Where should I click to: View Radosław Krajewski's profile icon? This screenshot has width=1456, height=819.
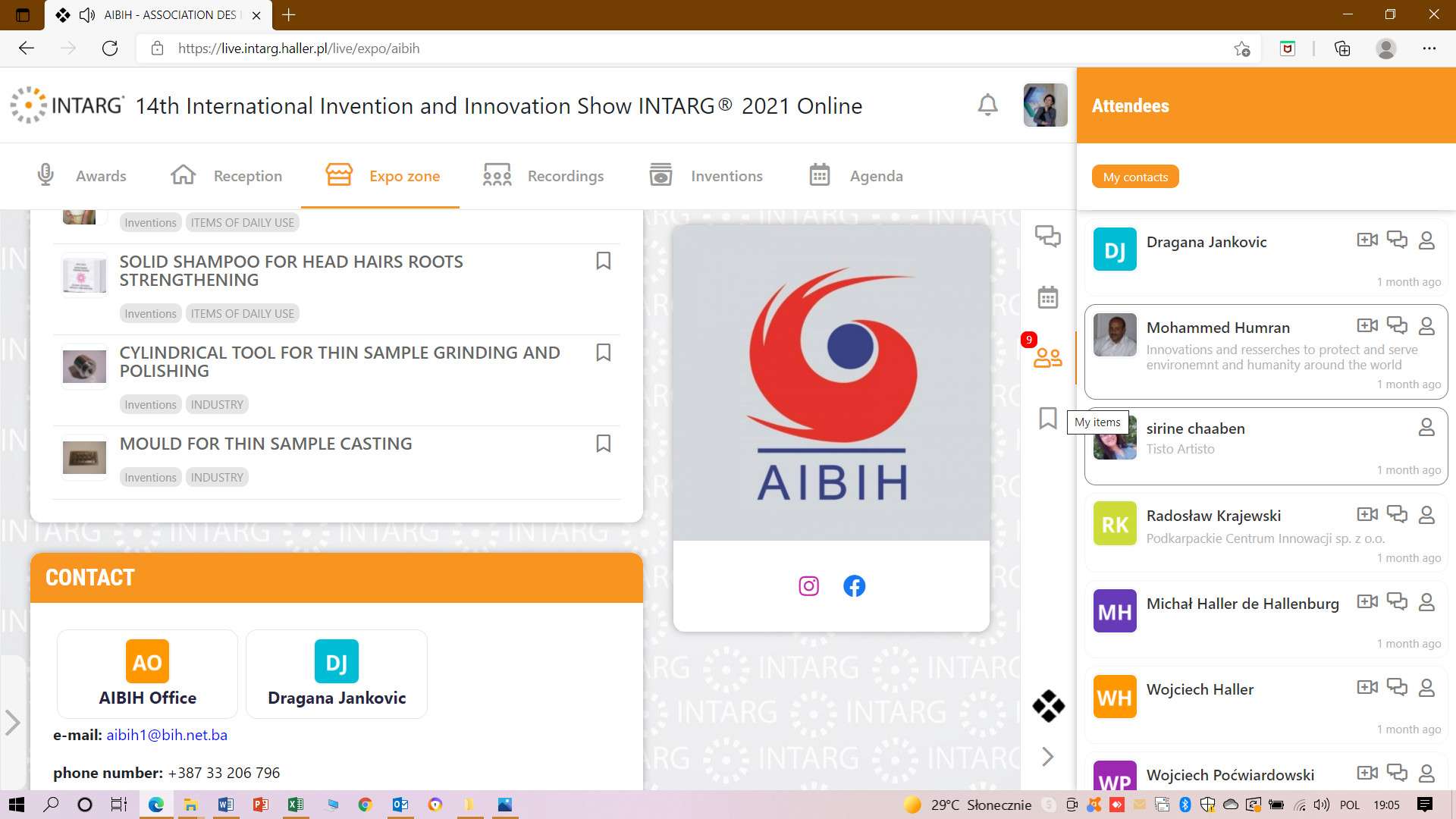(1426, 515)
